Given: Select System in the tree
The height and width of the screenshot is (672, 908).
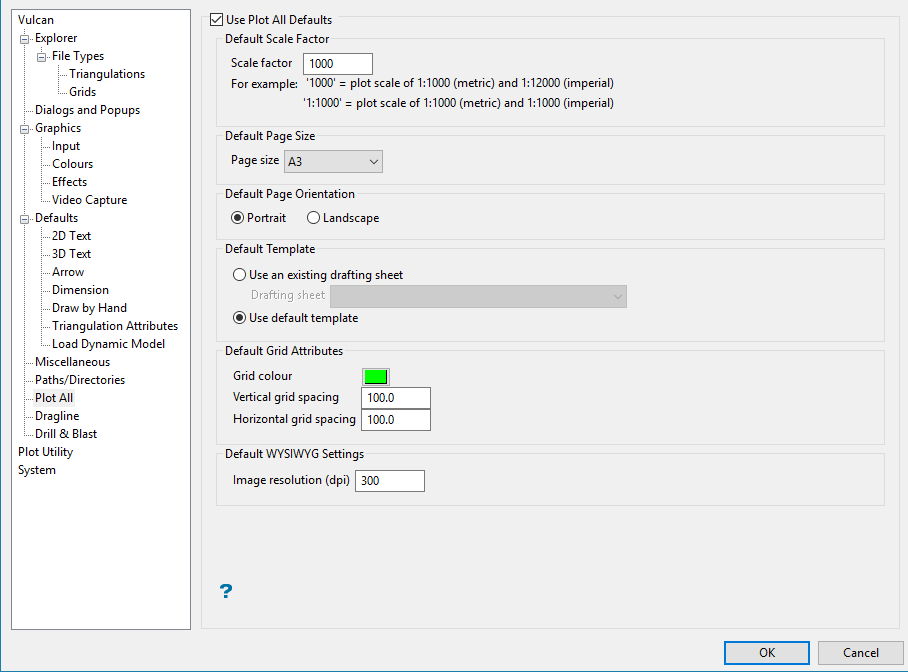Looking at the screenshot, I should click(36, 469).
